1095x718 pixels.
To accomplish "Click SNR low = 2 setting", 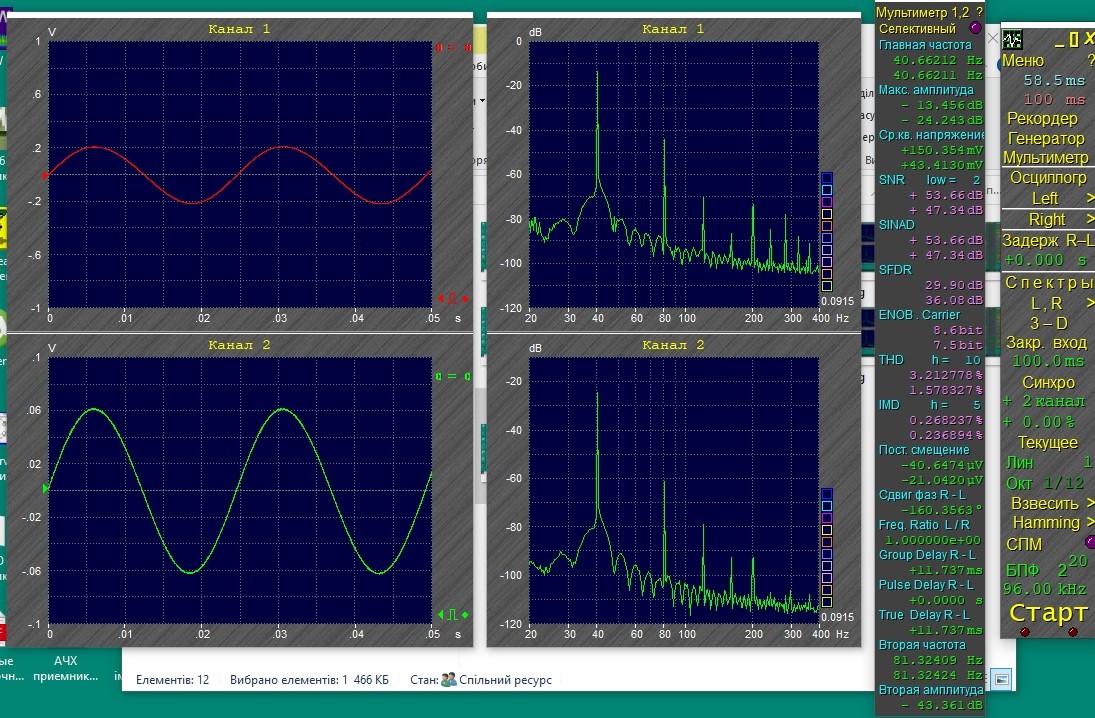I will [953, 180].
